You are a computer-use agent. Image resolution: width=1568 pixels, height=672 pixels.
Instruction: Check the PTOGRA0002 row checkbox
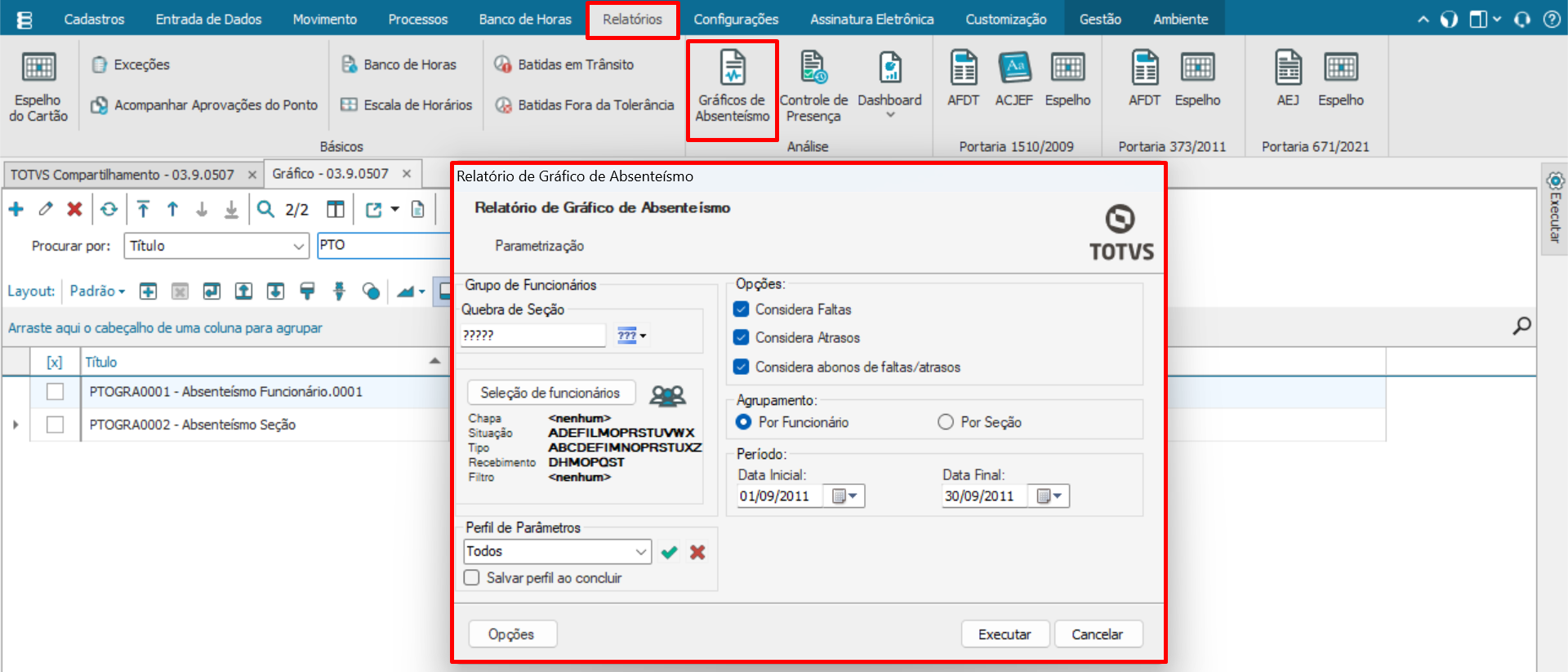(55, 425)
